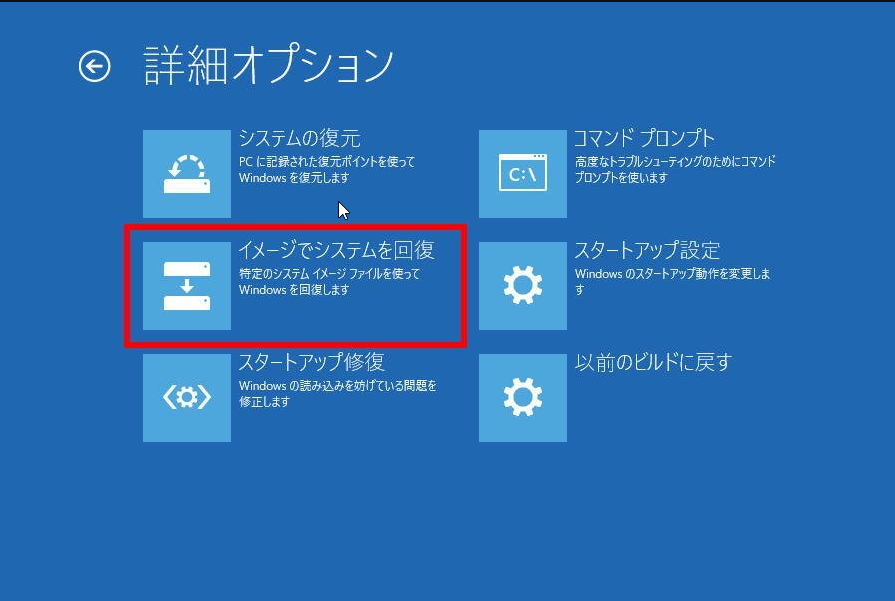The height and width of the screenshot is (601, 895).
Task: Select the スタートアップ設定 title text
Action: [x=647, y=250]
